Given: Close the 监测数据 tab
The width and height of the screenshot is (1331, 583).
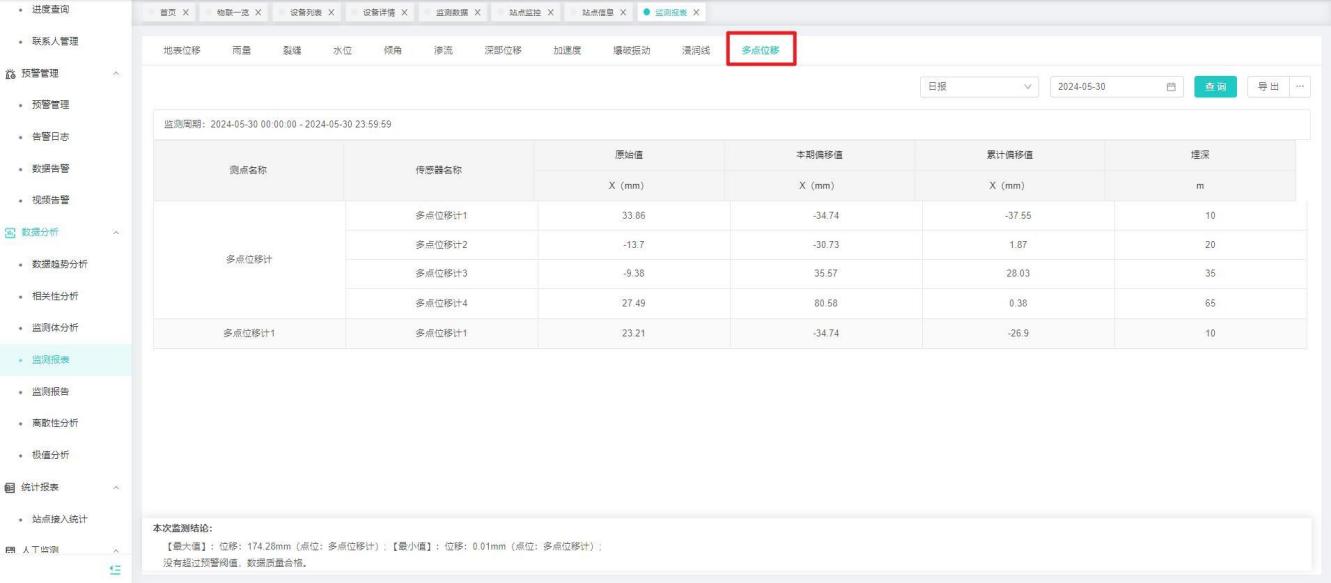Looking at the screenshot, I should 477,12.
